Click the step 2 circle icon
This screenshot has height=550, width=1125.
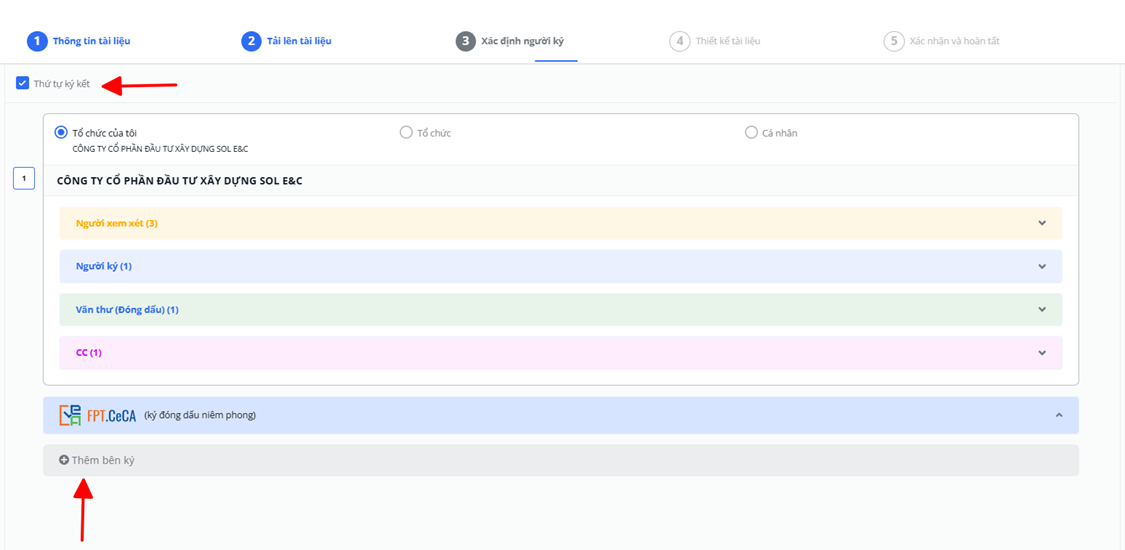coord(251,41)
